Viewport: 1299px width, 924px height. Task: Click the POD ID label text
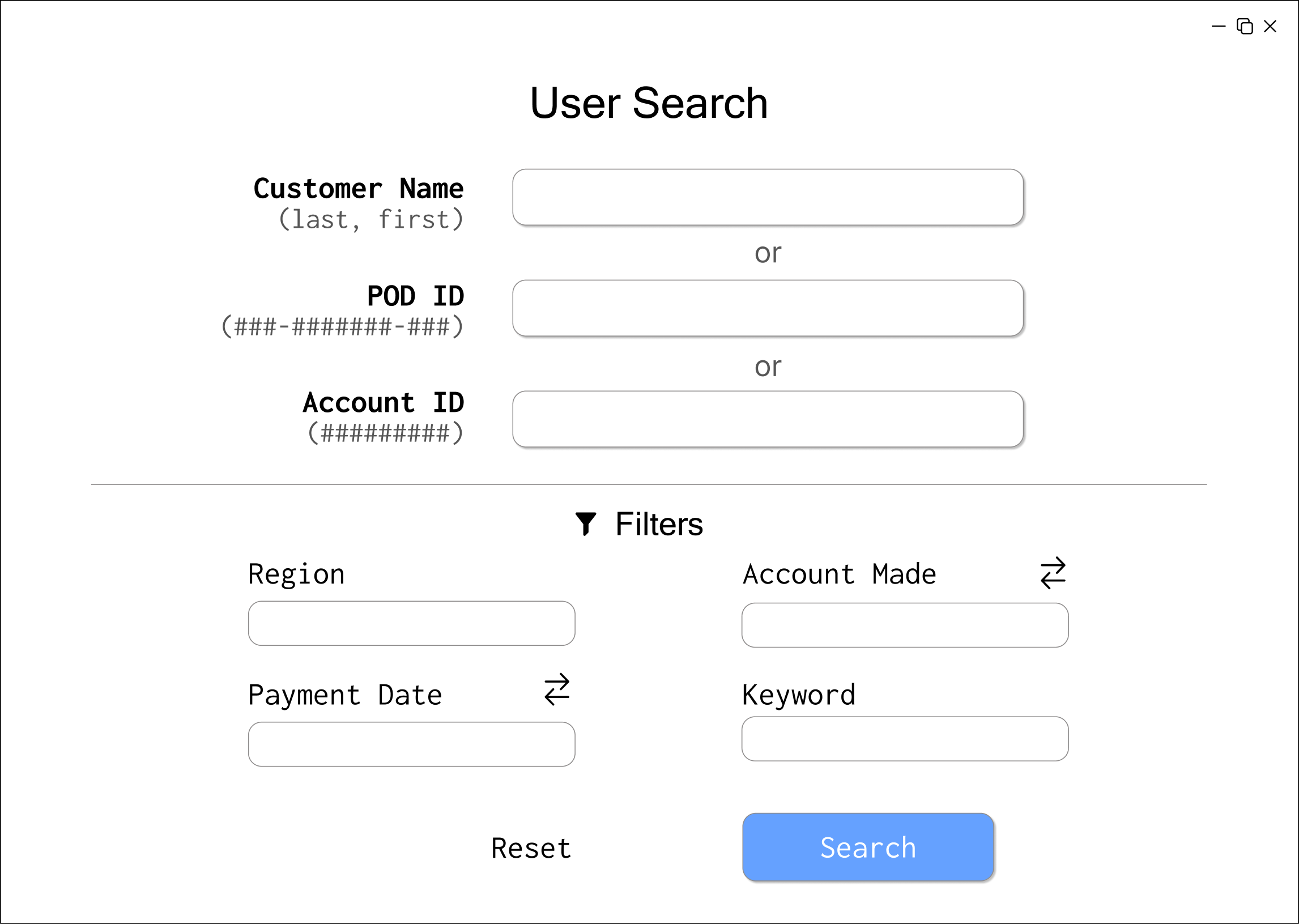coord(415,296)
